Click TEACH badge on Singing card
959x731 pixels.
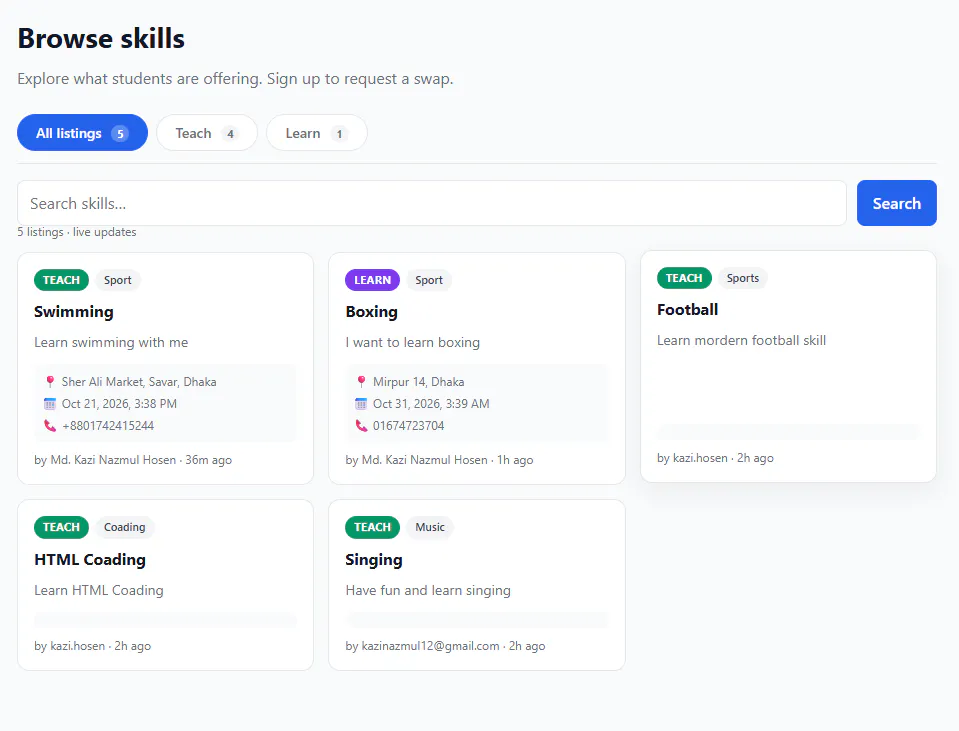(x=372, y=527)
